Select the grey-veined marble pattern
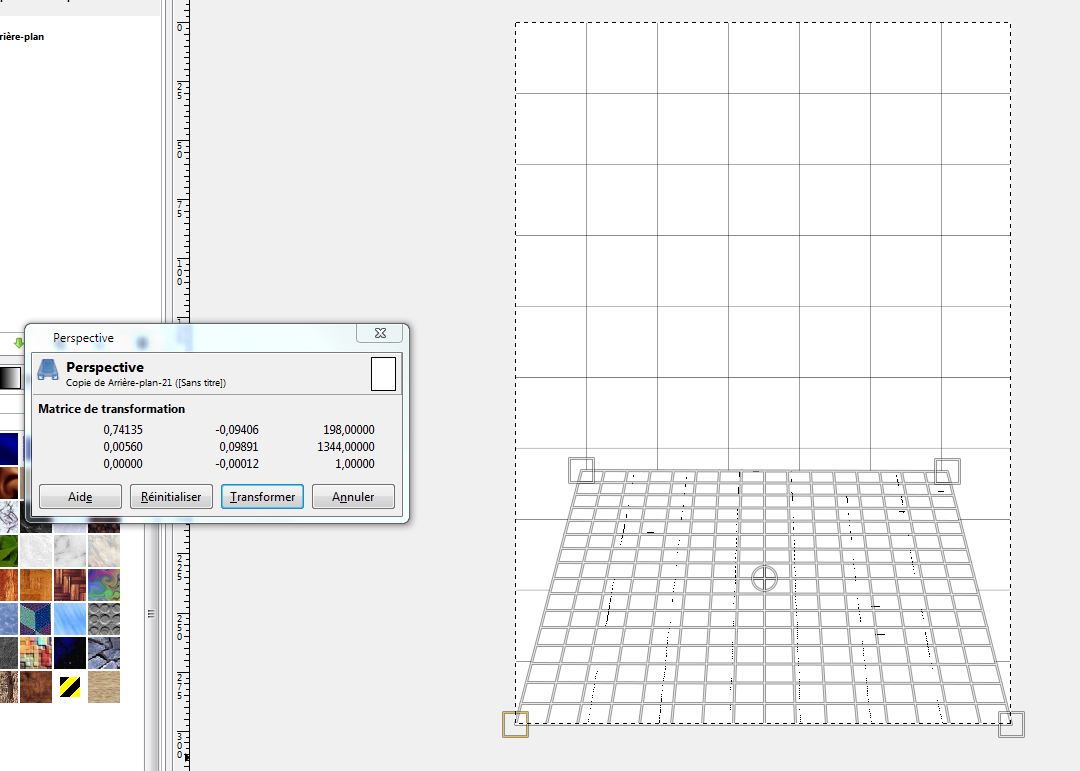The height and width of the screenshot is (771, 1080). (70, 551)
